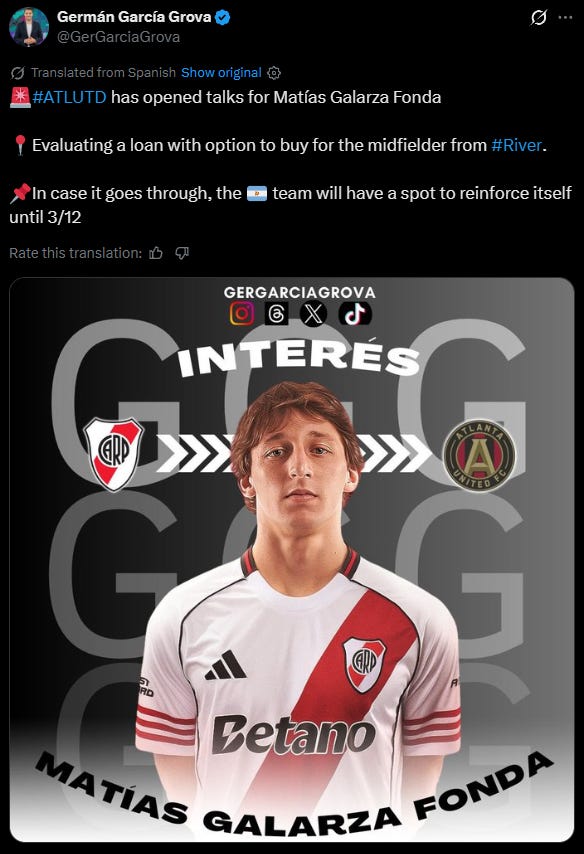Click the River Plate crest in image

tap(113, 454)
